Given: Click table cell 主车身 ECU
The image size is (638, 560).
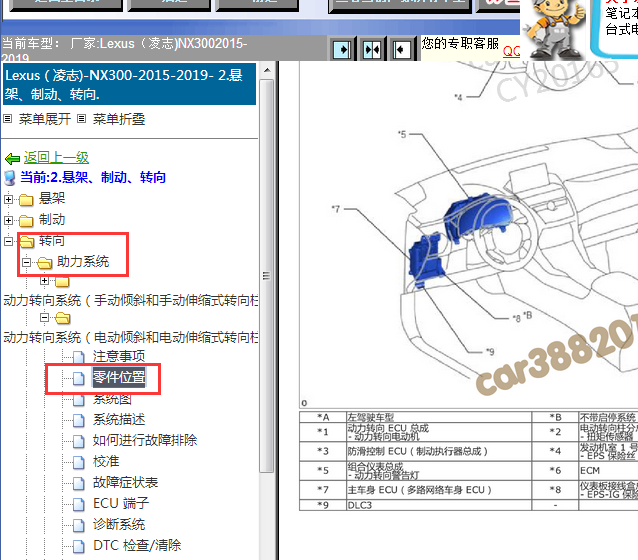Looking at the screenshot, I should [439, 490].
